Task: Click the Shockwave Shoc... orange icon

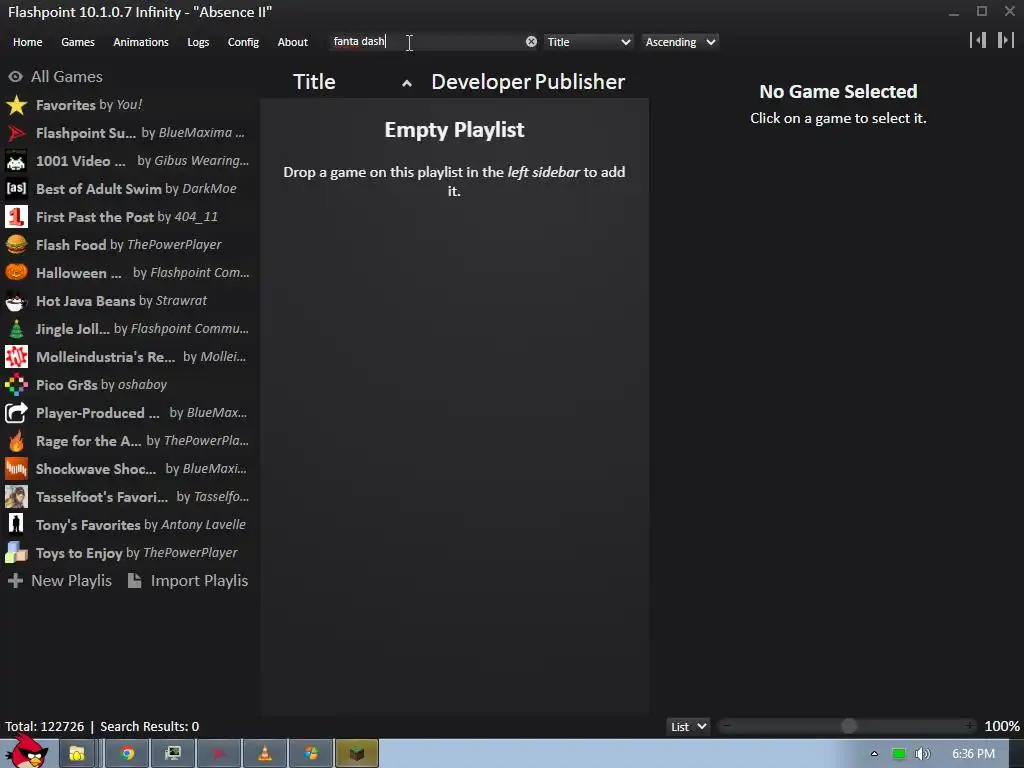Action: [16, 469]
